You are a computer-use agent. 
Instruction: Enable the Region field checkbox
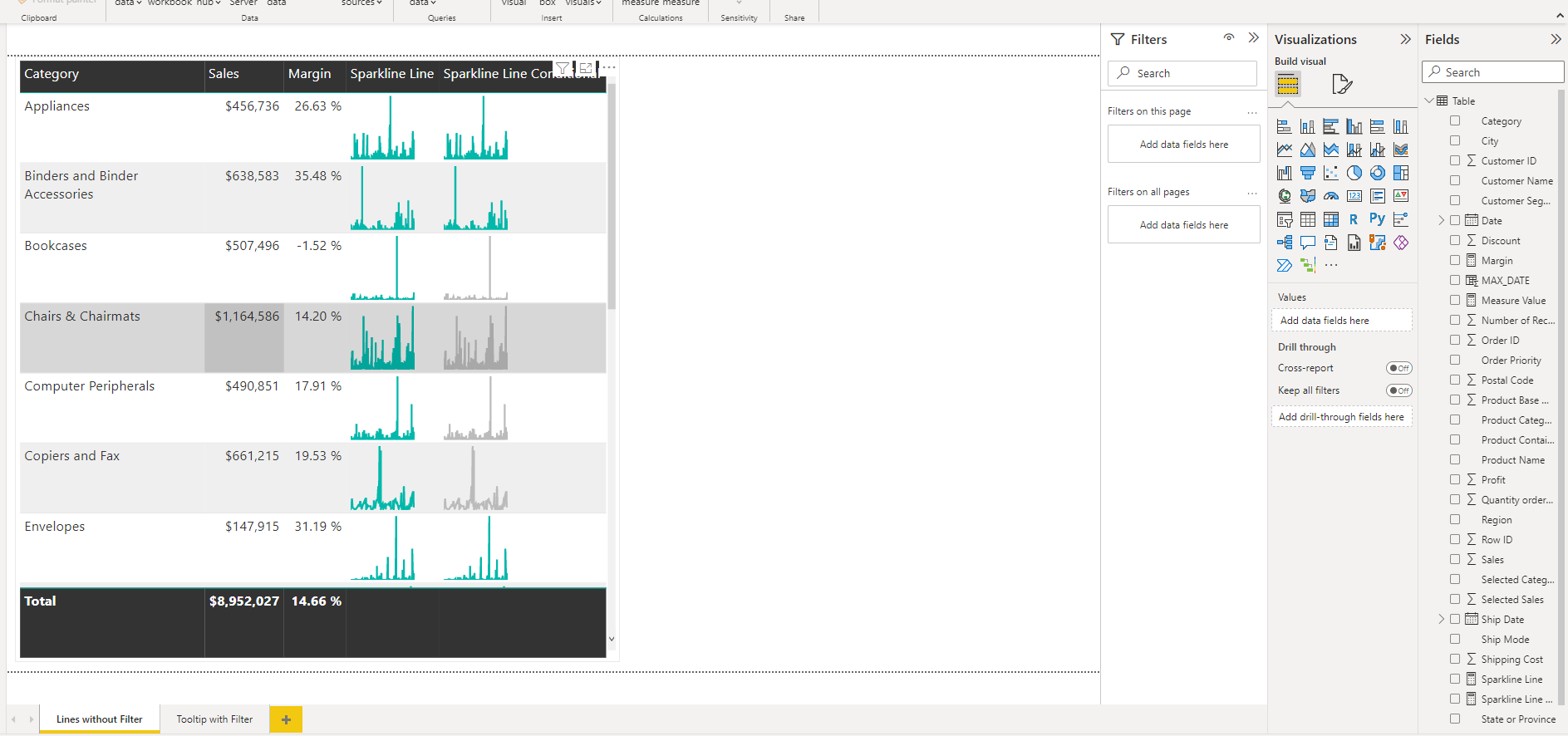coord(1455,519)
